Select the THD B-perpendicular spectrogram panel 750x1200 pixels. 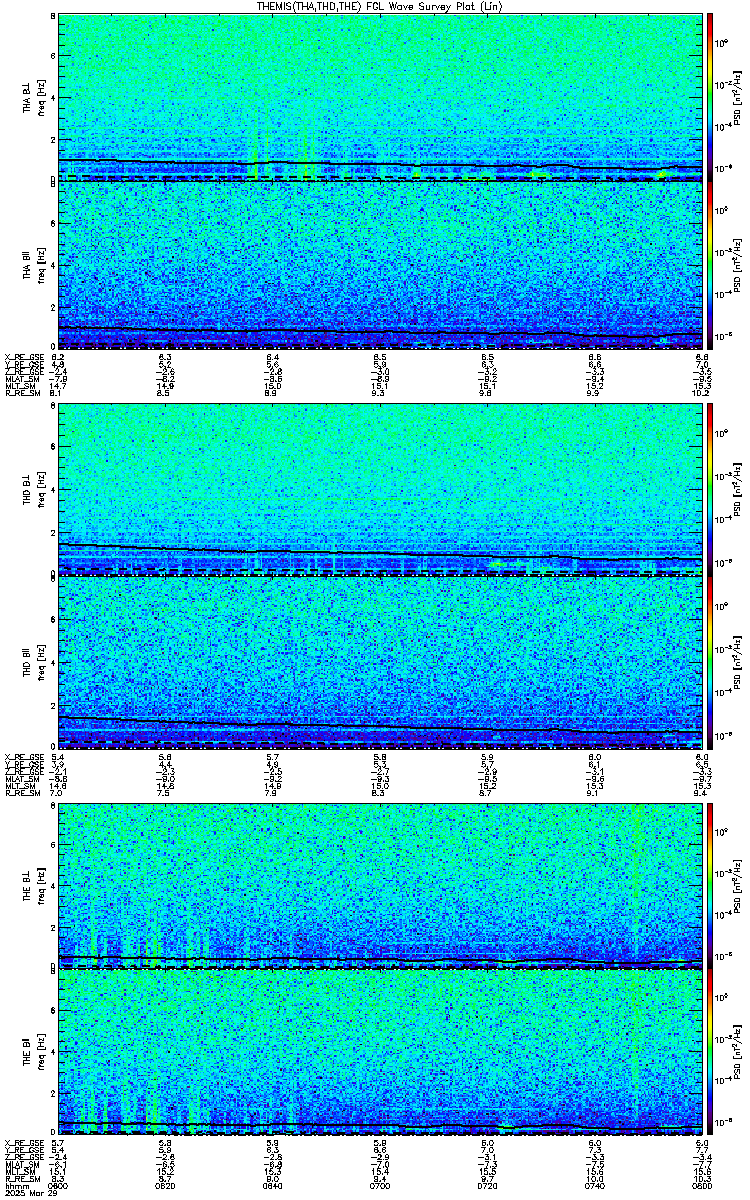[380, 490]
